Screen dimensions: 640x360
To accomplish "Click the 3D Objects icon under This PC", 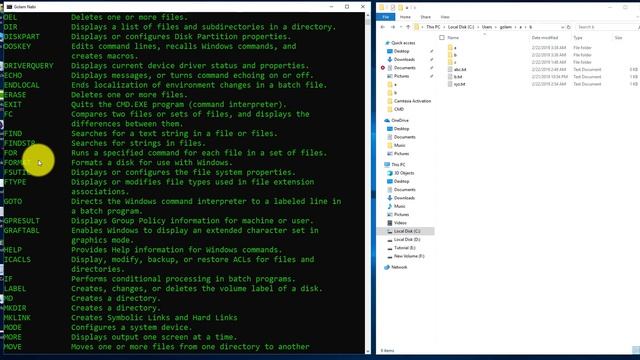I will (x=390, y=173).
